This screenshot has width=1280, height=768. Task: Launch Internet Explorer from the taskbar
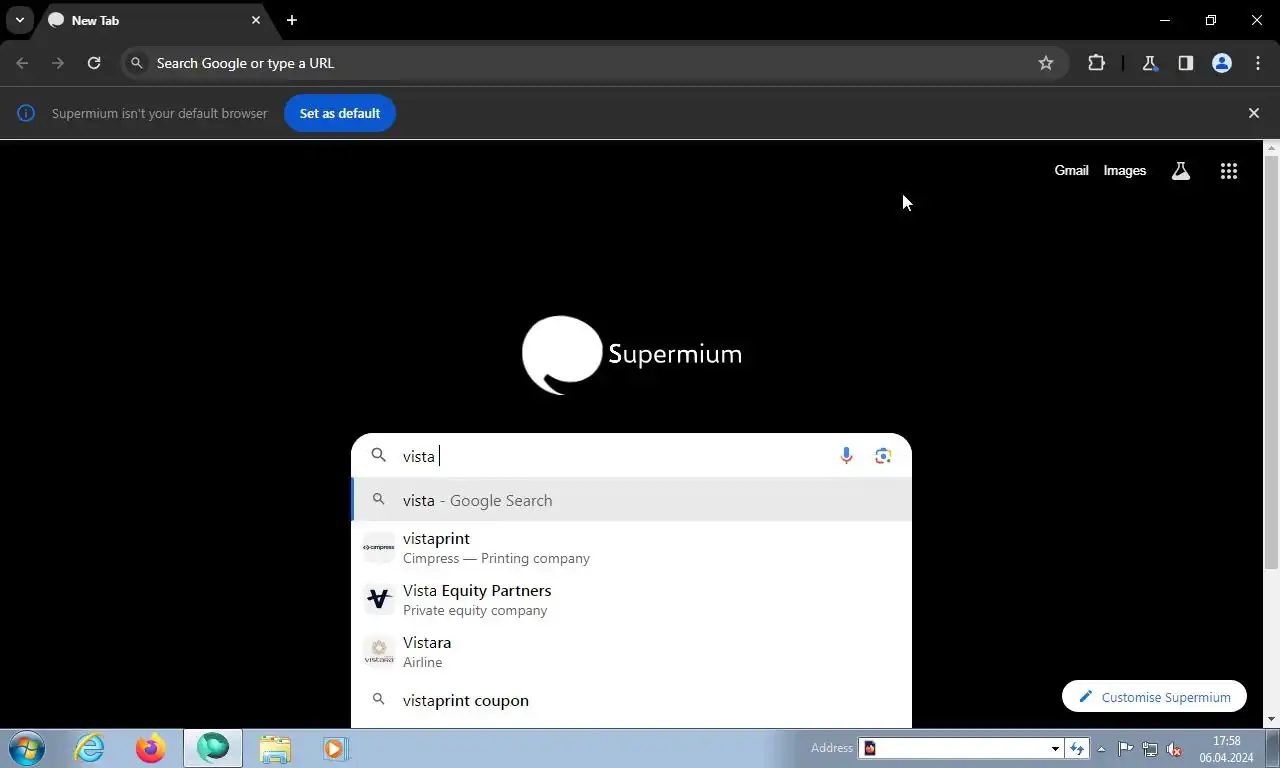pos(90,748)
